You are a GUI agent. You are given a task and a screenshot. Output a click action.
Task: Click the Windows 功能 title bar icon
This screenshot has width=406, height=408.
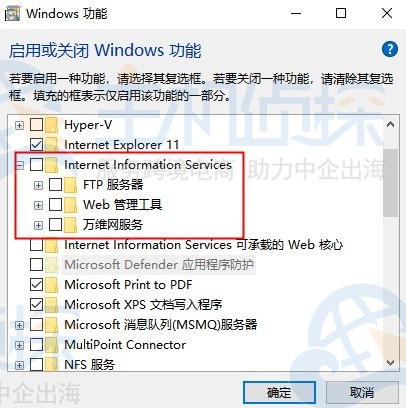tap(12, 14)
